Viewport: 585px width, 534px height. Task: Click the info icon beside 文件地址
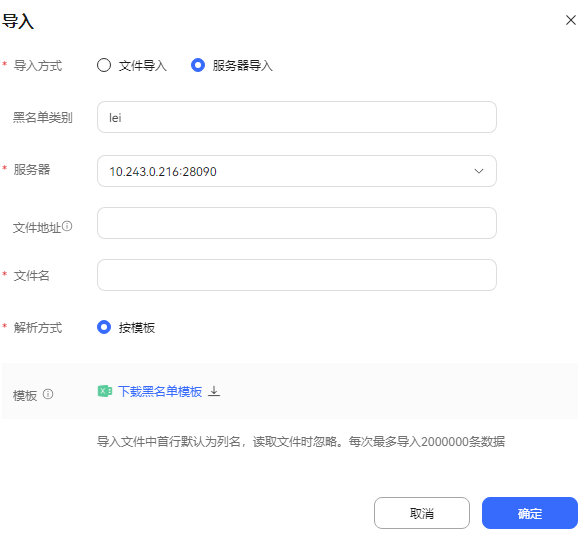pos(67,226)
